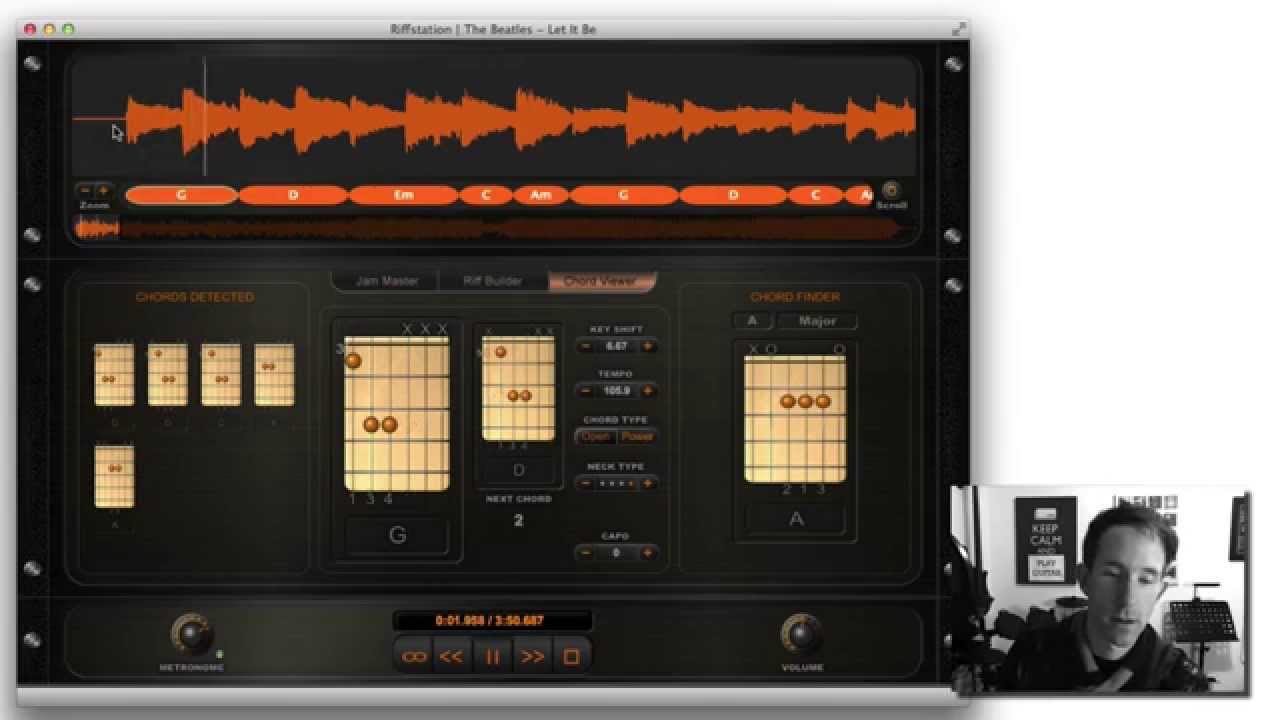Click the rewind transport button
1280x720 pixels.
(x=452, y=657)
